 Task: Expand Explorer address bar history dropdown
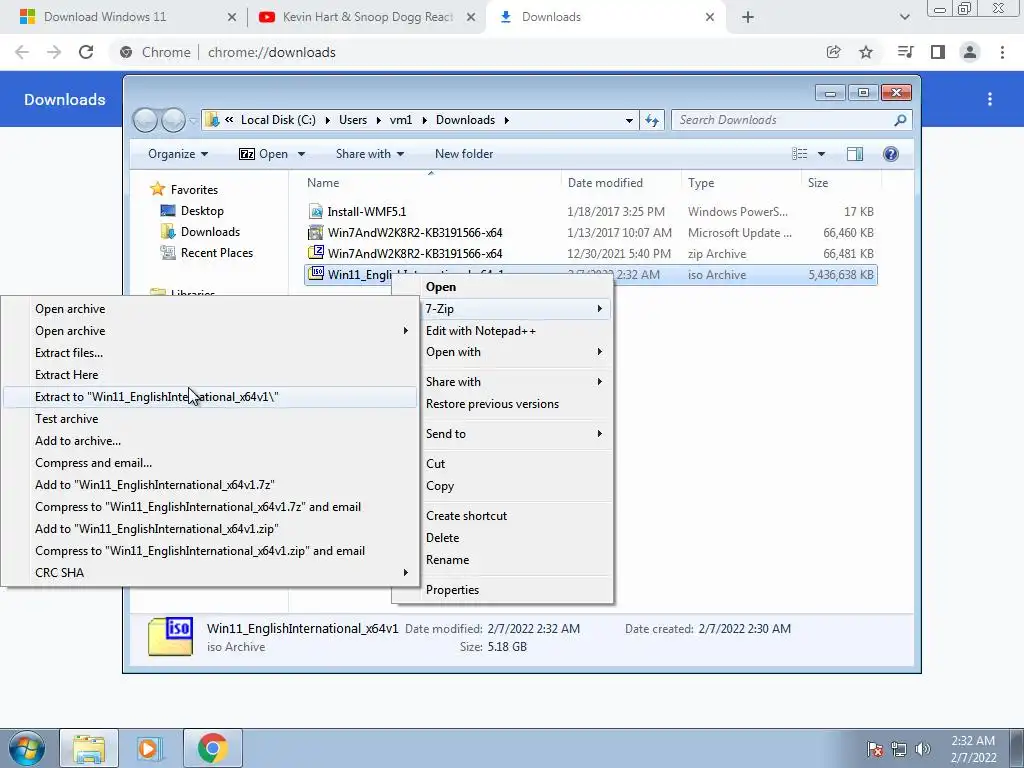pyautogui.click(x=629, y=120)
